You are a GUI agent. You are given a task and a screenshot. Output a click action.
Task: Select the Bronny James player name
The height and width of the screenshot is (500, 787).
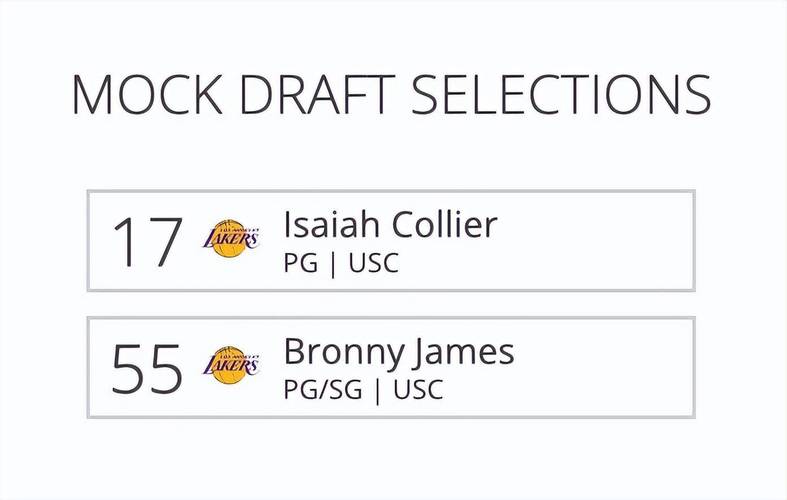(x=399, y=352)
